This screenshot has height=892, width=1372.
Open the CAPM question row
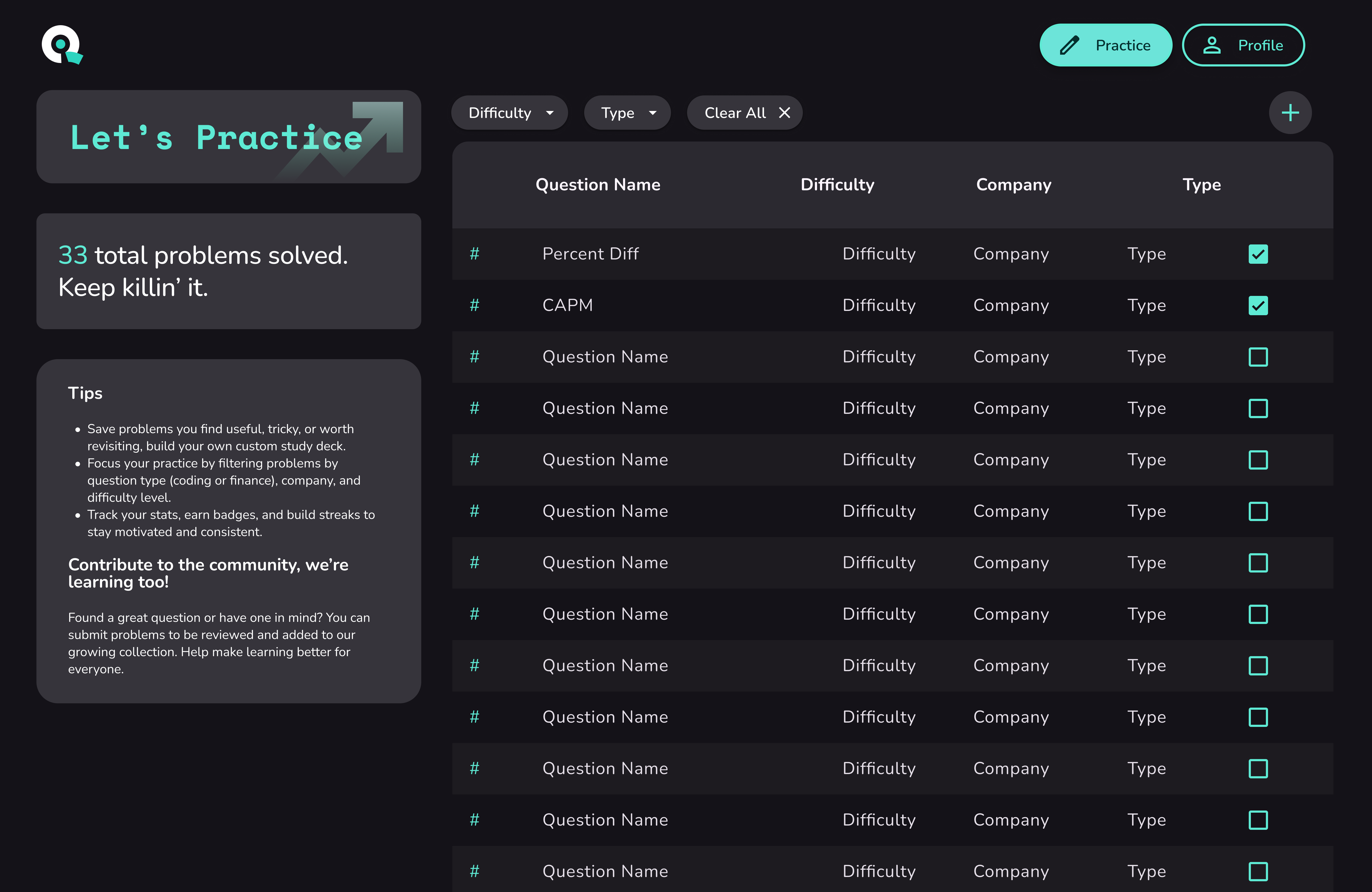(x=568, y=305)
